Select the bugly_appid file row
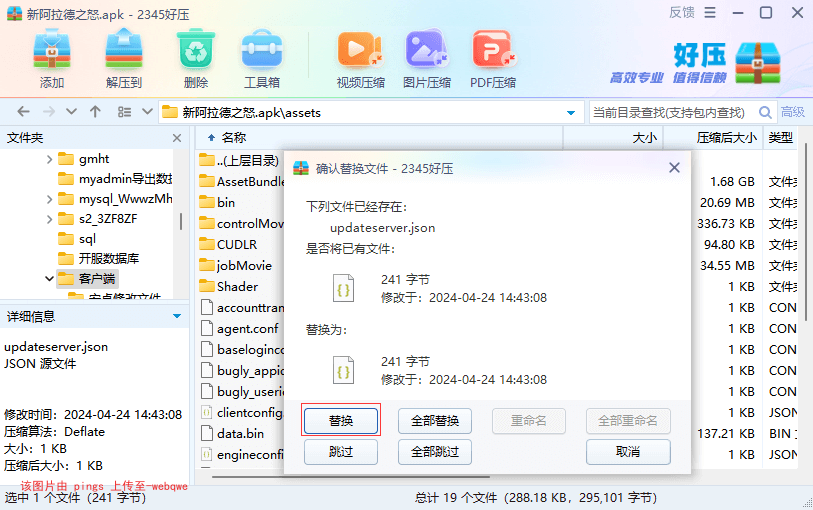 241,371
